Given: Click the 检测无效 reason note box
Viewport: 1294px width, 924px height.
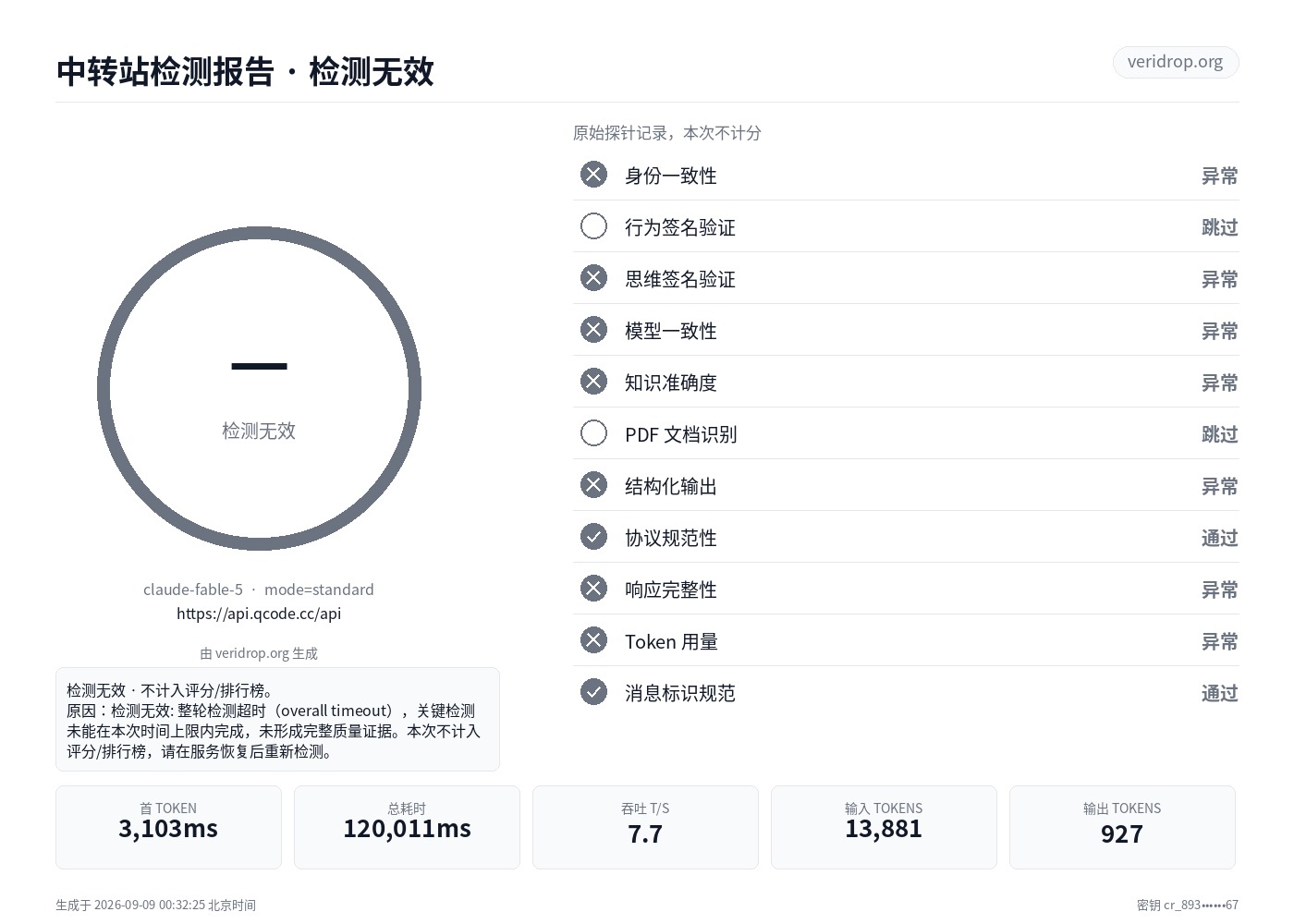Looking at the screenshot, I should 277,719.
